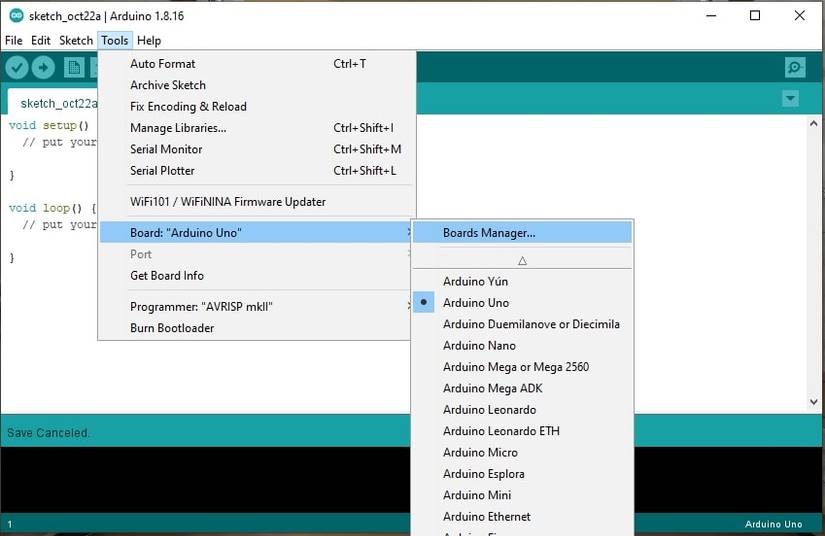Click the up triangle in boards list

click(x=522, y=261)
